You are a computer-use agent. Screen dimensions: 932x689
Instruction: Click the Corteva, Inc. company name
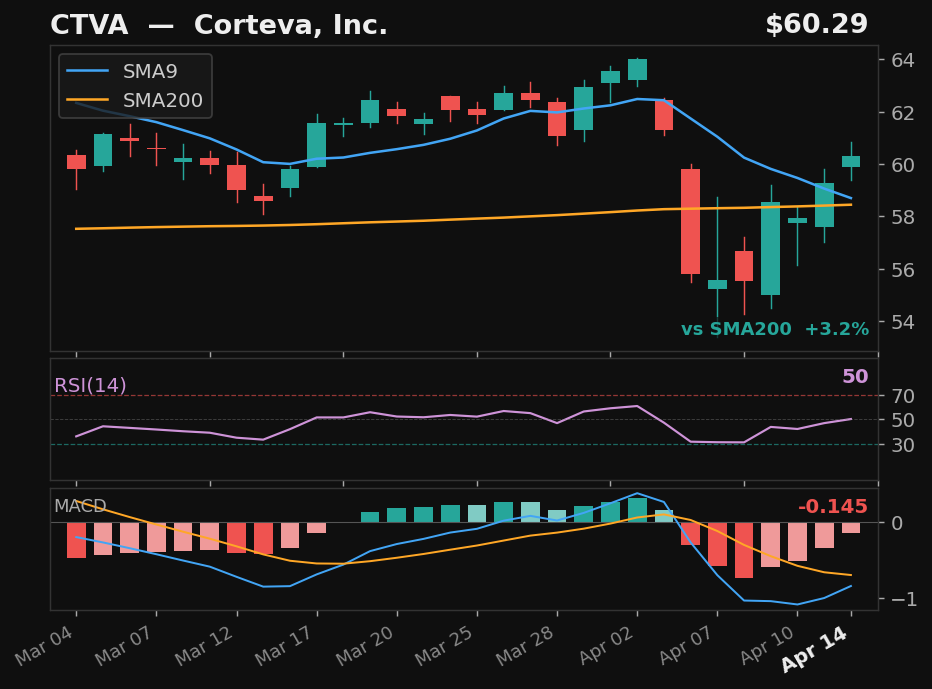coord(291,25)
